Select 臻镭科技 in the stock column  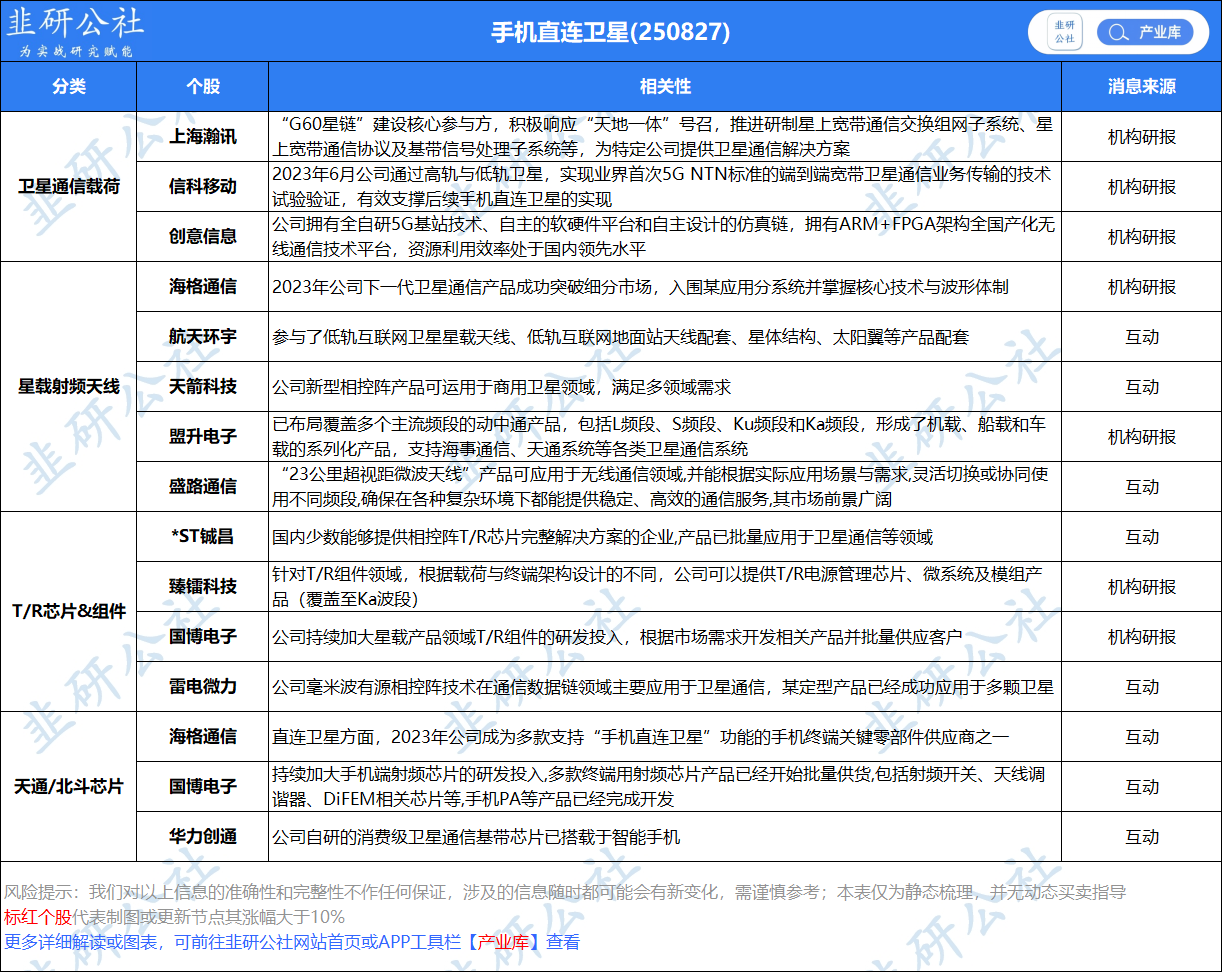202,587
